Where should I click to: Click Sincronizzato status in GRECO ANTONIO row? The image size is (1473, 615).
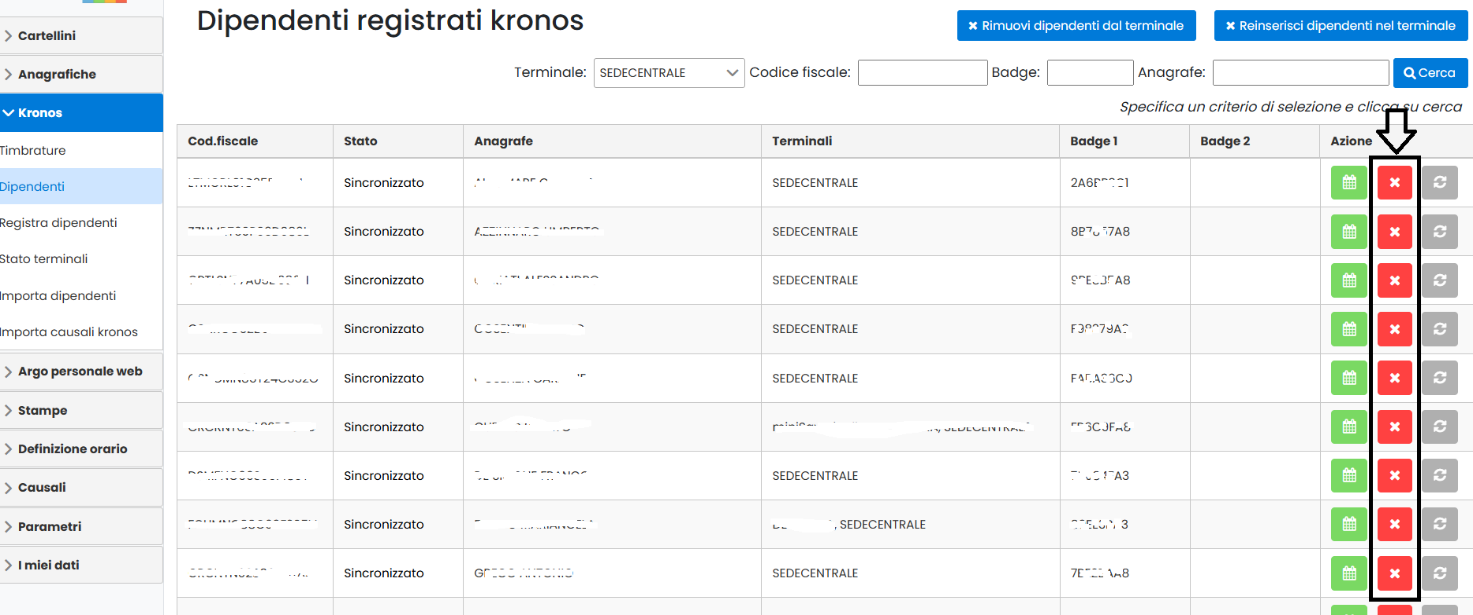pos(384,573)
